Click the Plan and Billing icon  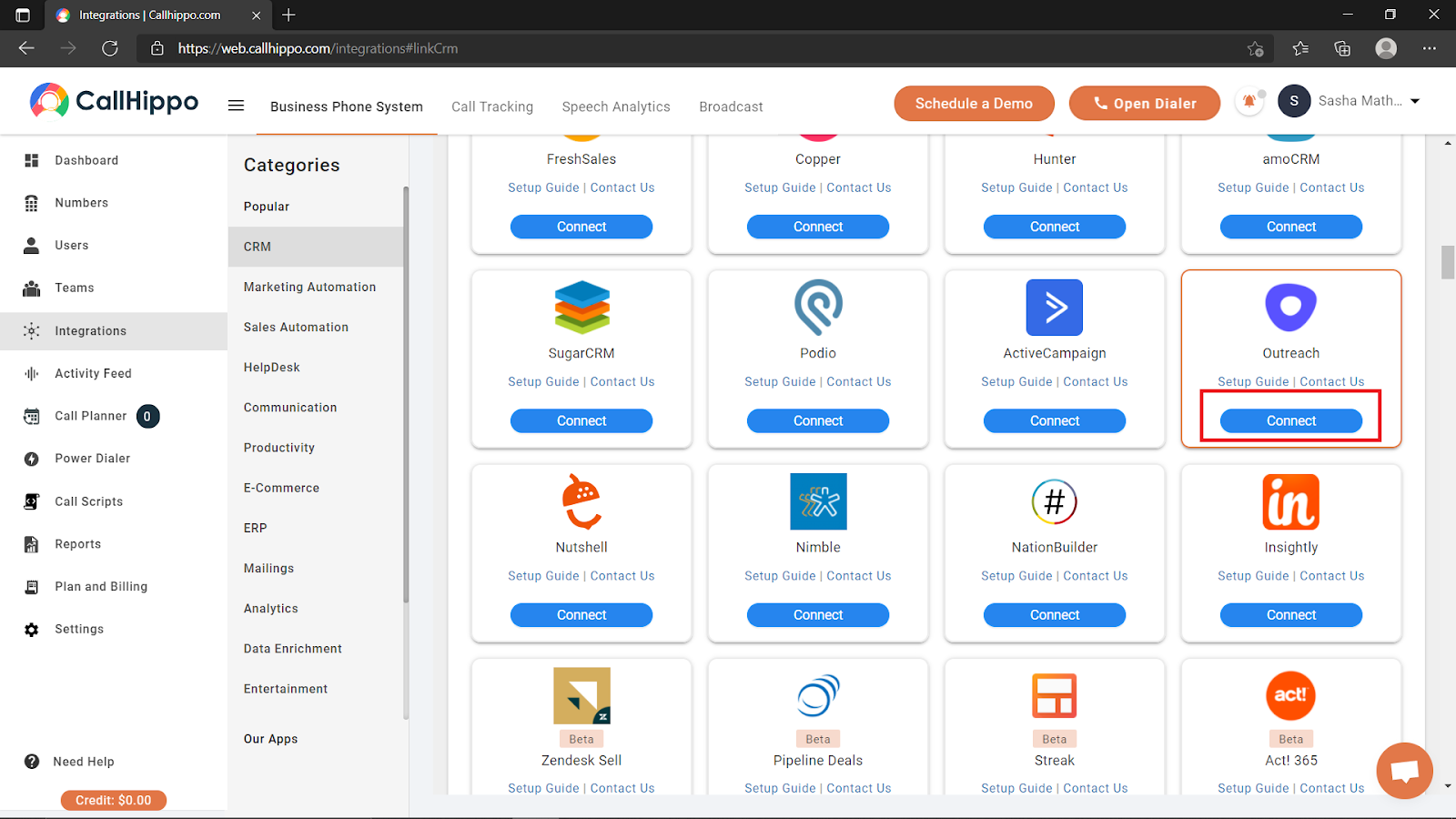[32, 587]
